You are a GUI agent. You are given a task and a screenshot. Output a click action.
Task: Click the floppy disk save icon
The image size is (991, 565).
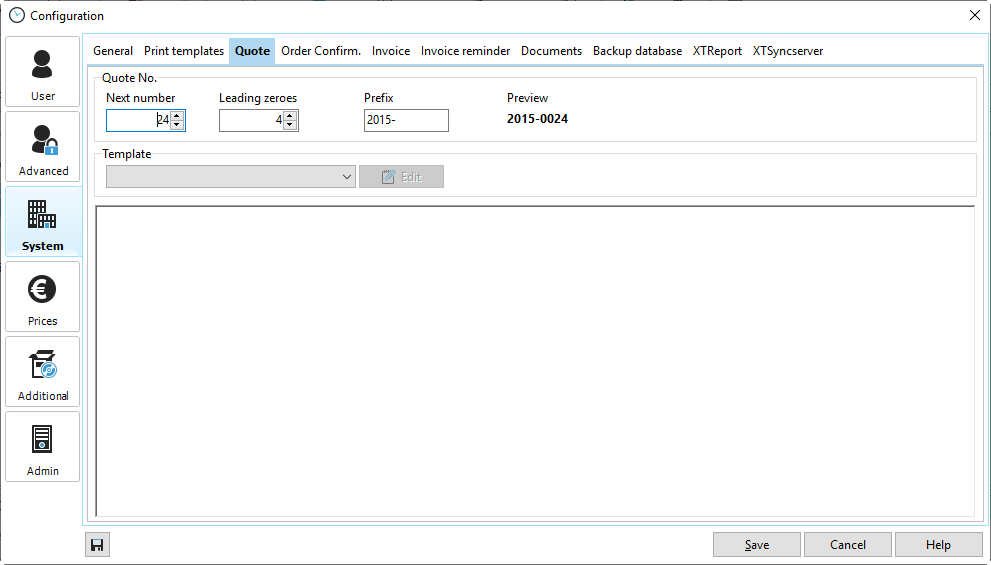click(97, 545)
